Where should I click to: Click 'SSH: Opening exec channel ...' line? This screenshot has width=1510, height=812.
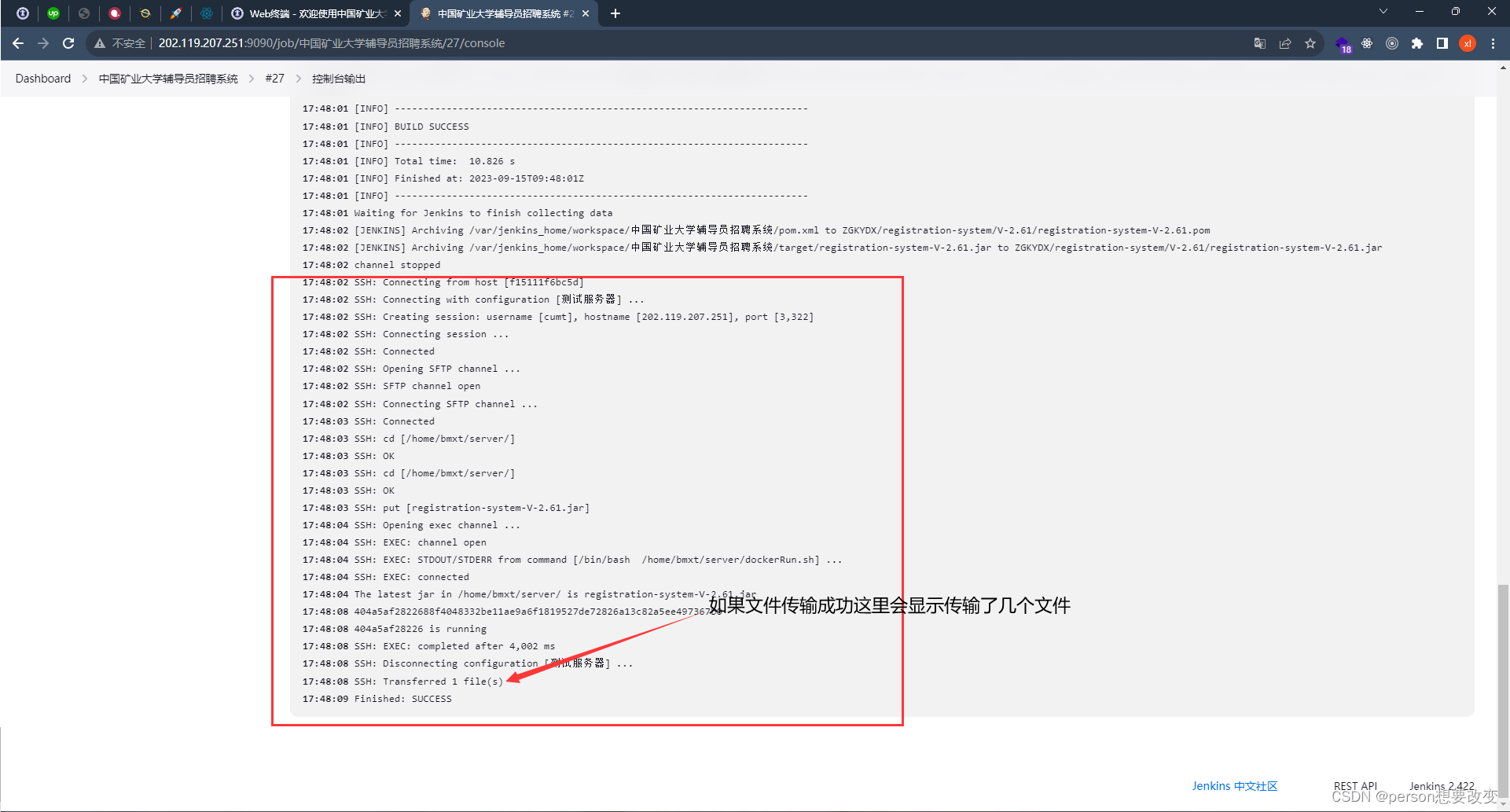412,525
